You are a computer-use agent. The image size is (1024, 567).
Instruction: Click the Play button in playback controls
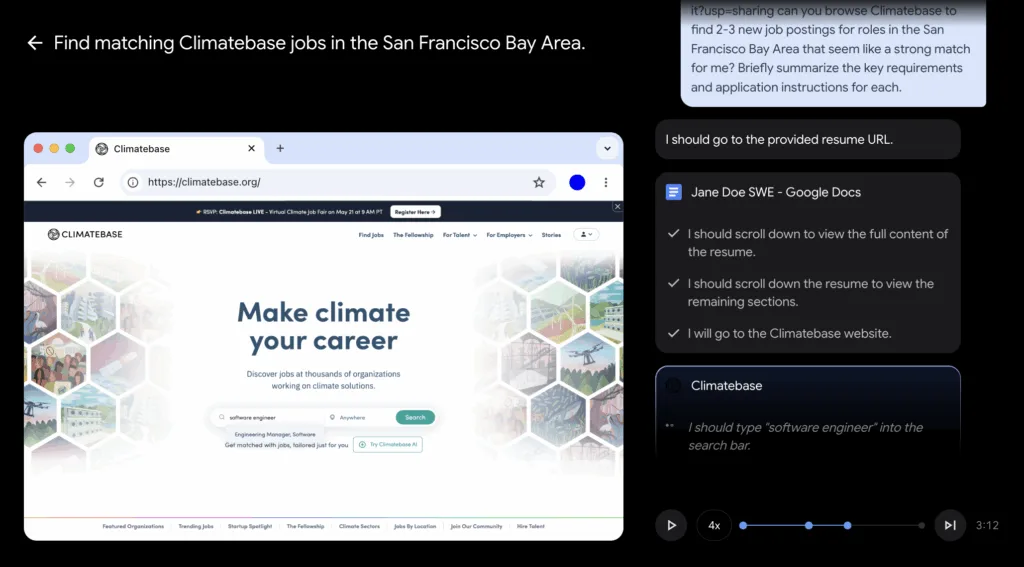(x=671, y=525)
